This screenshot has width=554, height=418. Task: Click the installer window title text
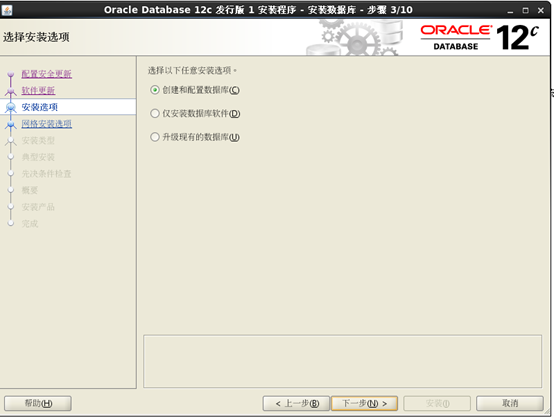point(258,10)
